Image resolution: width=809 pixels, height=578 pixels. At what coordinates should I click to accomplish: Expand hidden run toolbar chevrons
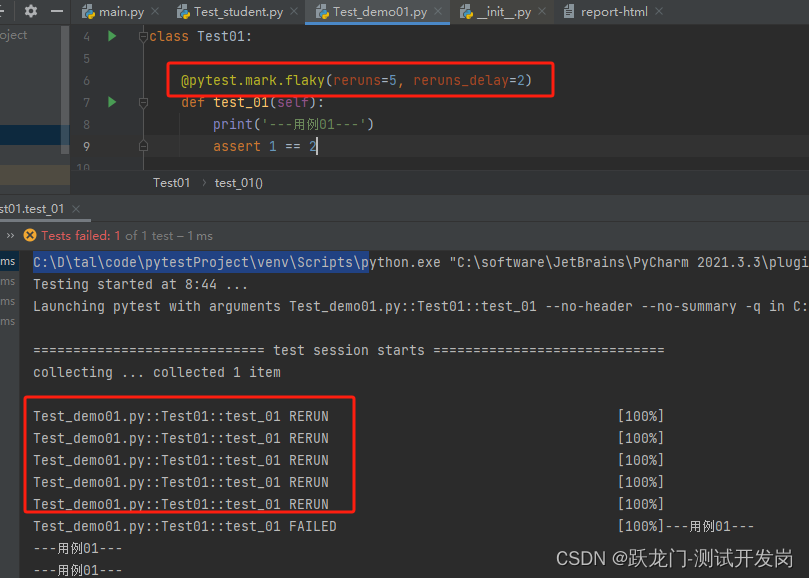point(10,236)
